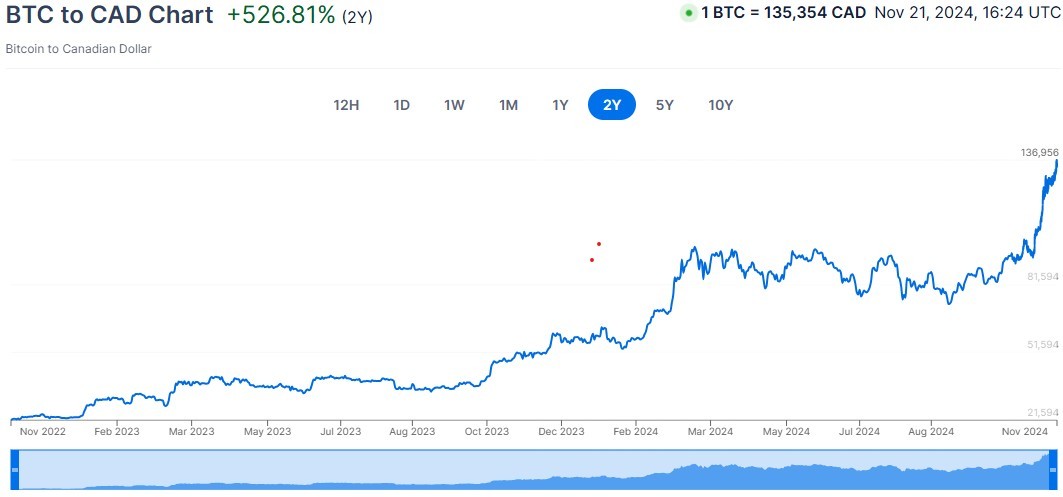Click the lower red dot on chart
The height and width of the screenshot is (497, 1063).
592,260
